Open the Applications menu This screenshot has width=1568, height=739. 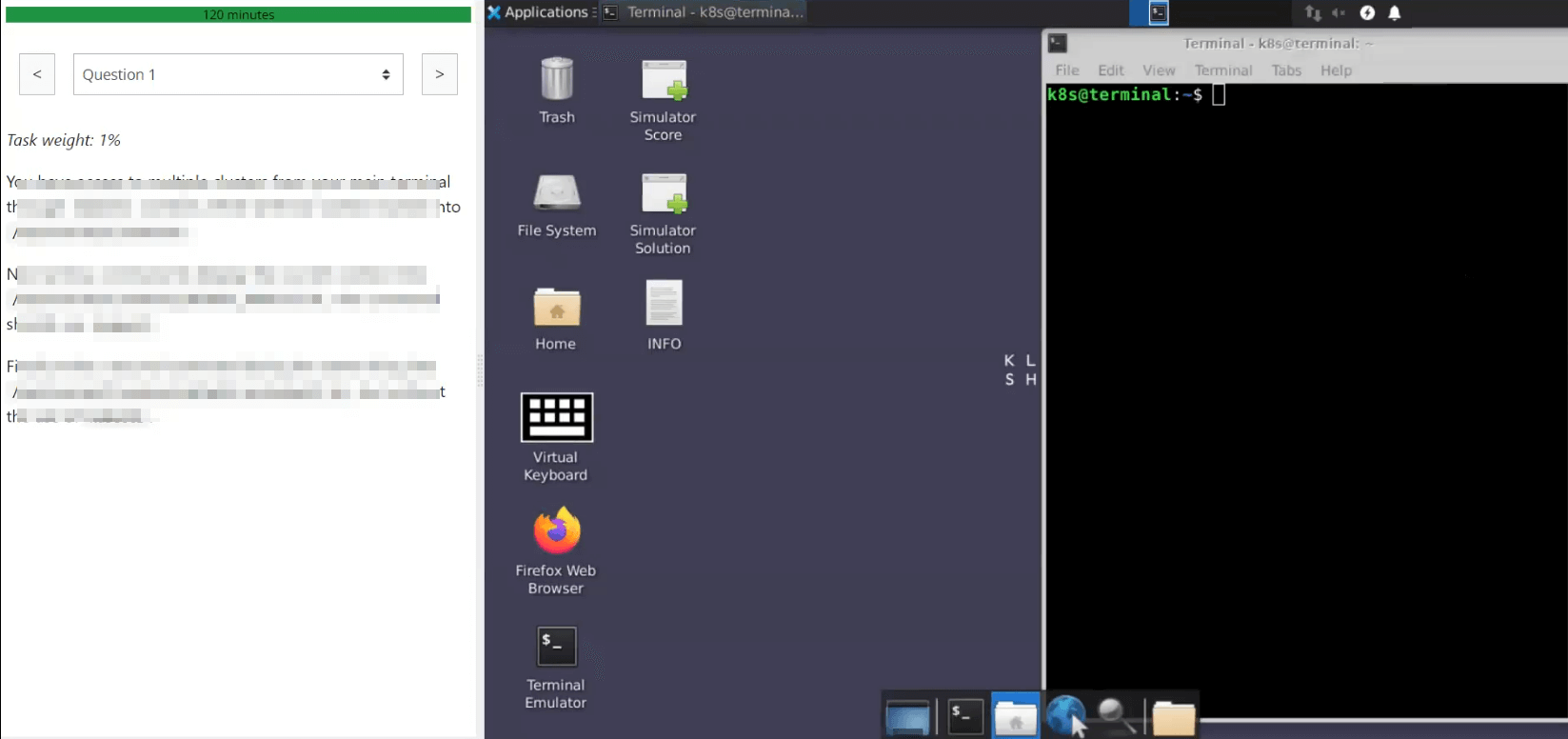pyautogui.click(x=539, y=12)
